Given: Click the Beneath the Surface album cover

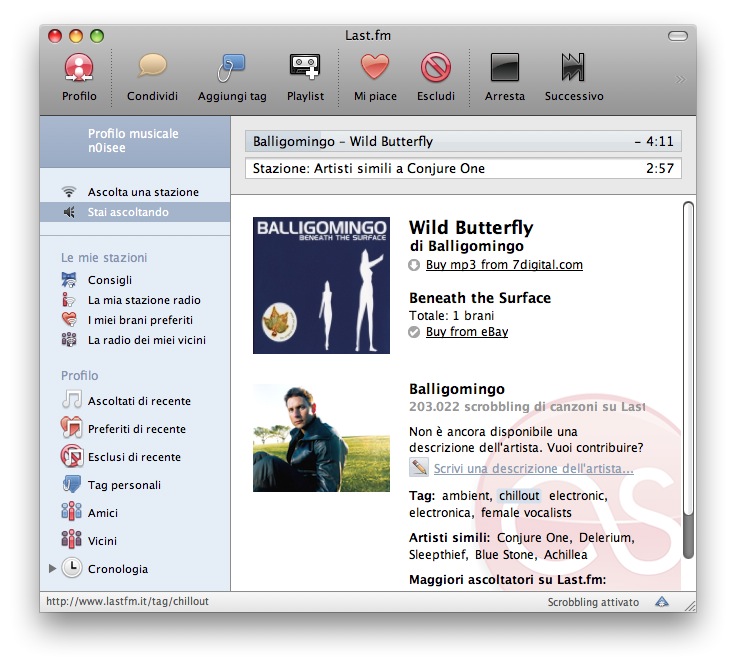Looking at the screenshot, I should click(x=321, y=285).
